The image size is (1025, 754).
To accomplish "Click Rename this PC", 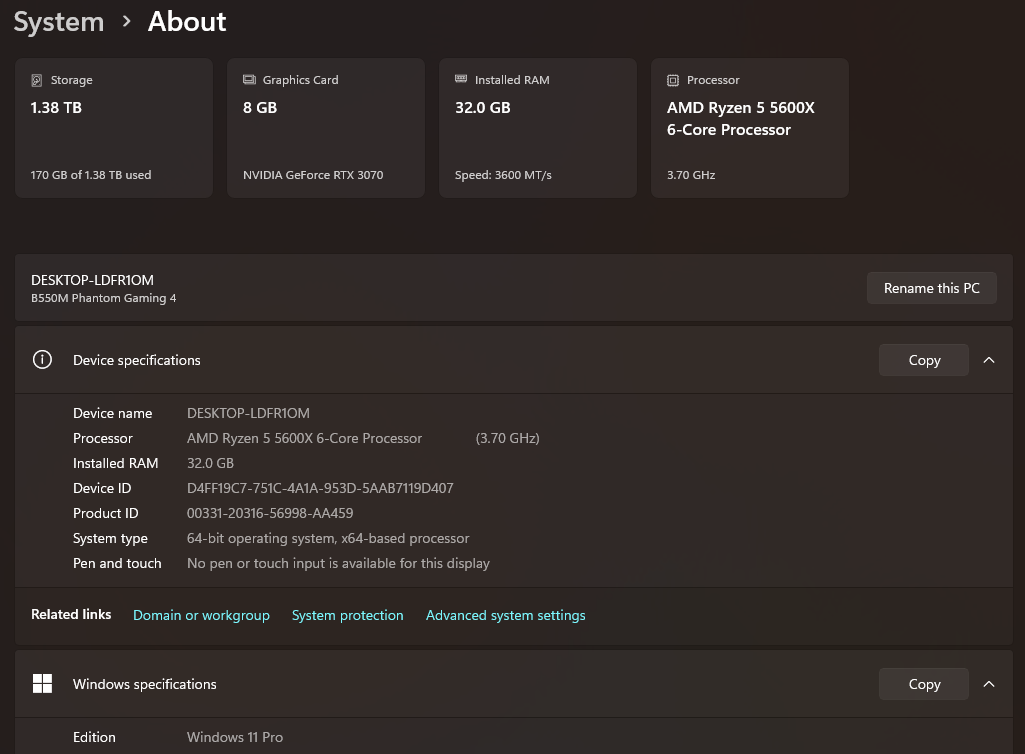I will click(x=931, y=288).
